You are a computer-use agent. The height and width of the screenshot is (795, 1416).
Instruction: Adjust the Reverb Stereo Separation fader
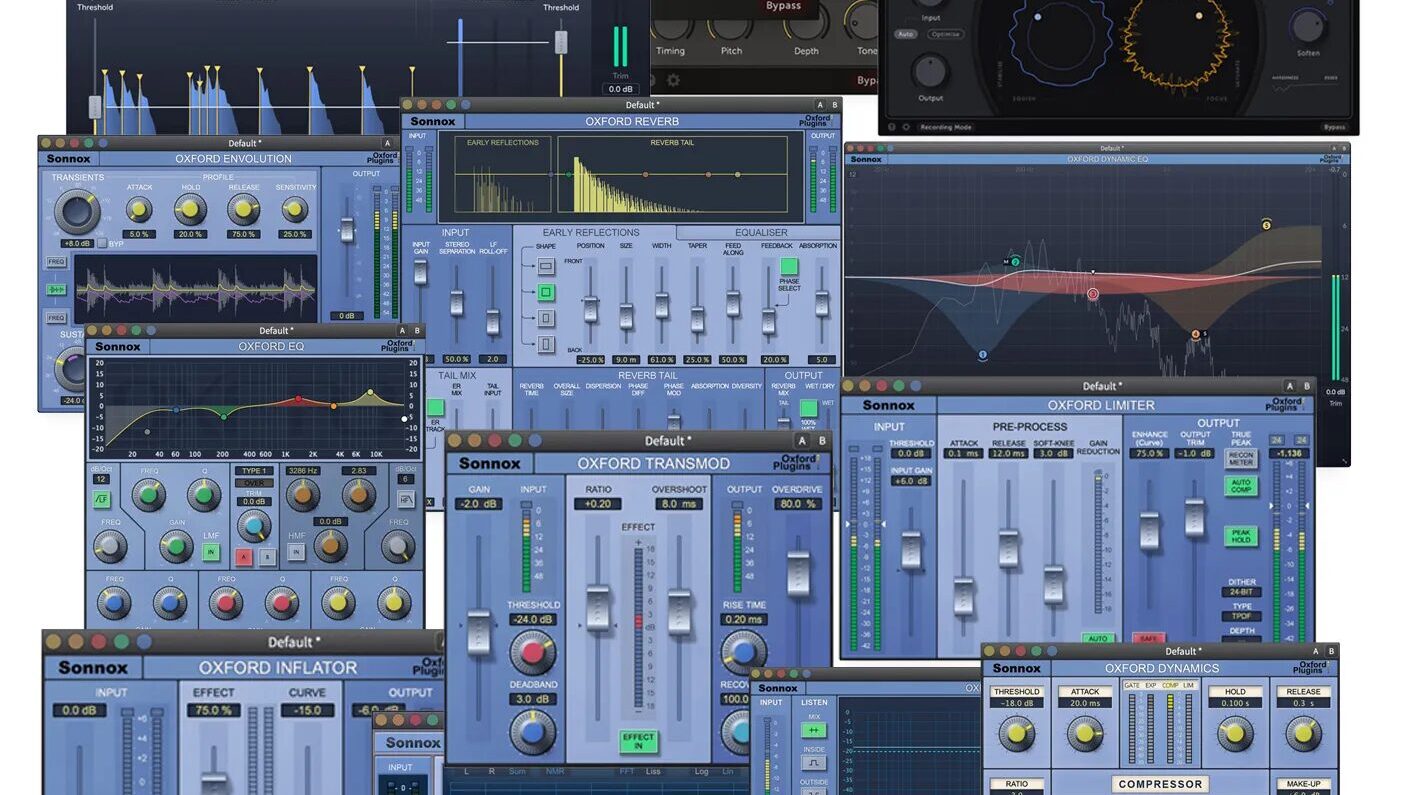tap(457, 304)
